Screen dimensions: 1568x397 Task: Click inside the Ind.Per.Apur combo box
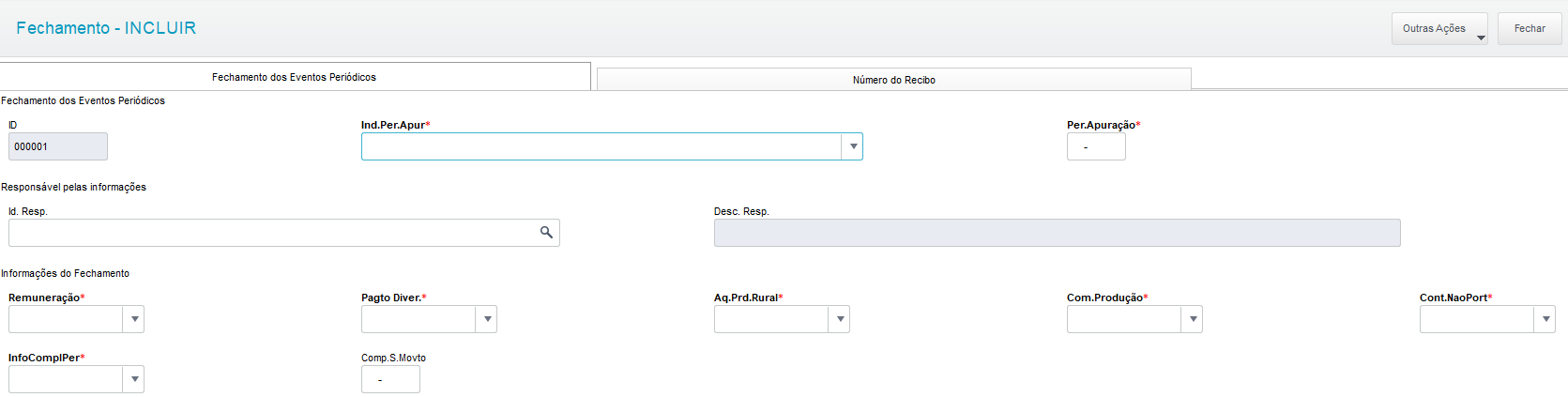click(601, 146)
